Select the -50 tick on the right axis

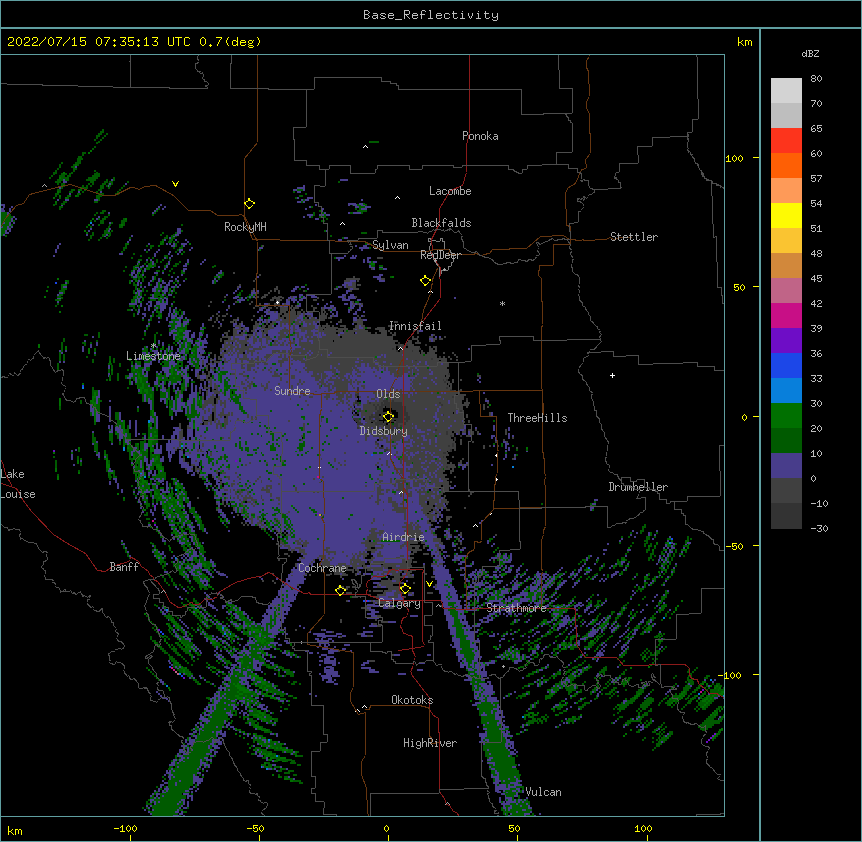point(734,546)
